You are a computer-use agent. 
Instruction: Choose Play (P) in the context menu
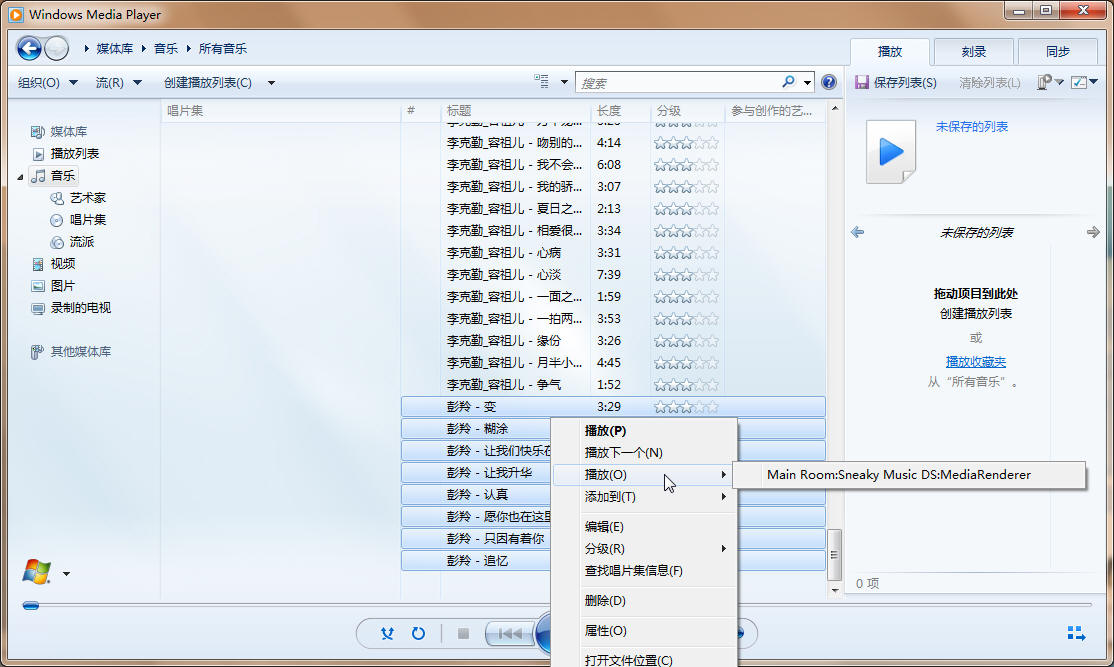tap(644, 430)
